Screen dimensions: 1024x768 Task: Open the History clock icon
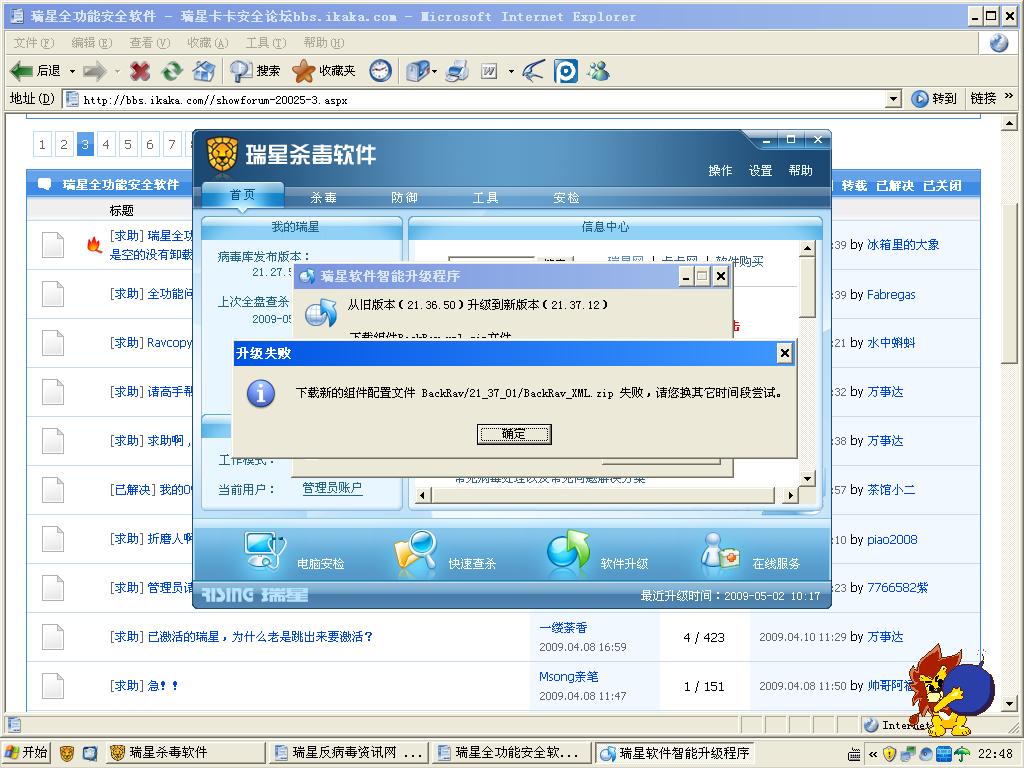381,71
